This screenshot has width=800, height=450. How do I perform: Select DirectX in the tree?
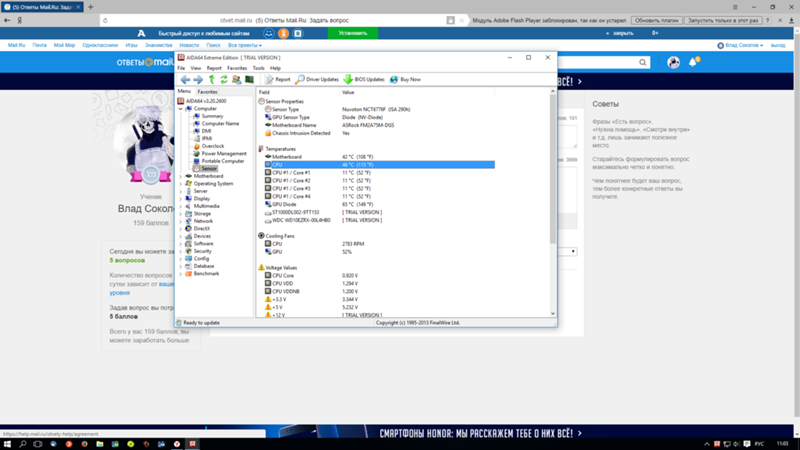pos(202,229)
